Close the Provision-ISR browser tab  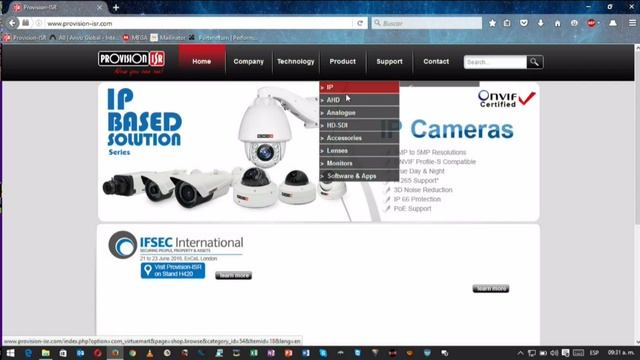coord(99,7)
